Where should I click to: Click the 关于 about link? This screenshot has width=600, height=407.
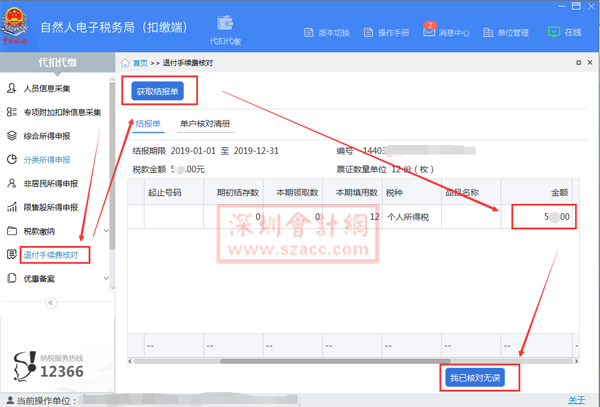click(577, 400)
